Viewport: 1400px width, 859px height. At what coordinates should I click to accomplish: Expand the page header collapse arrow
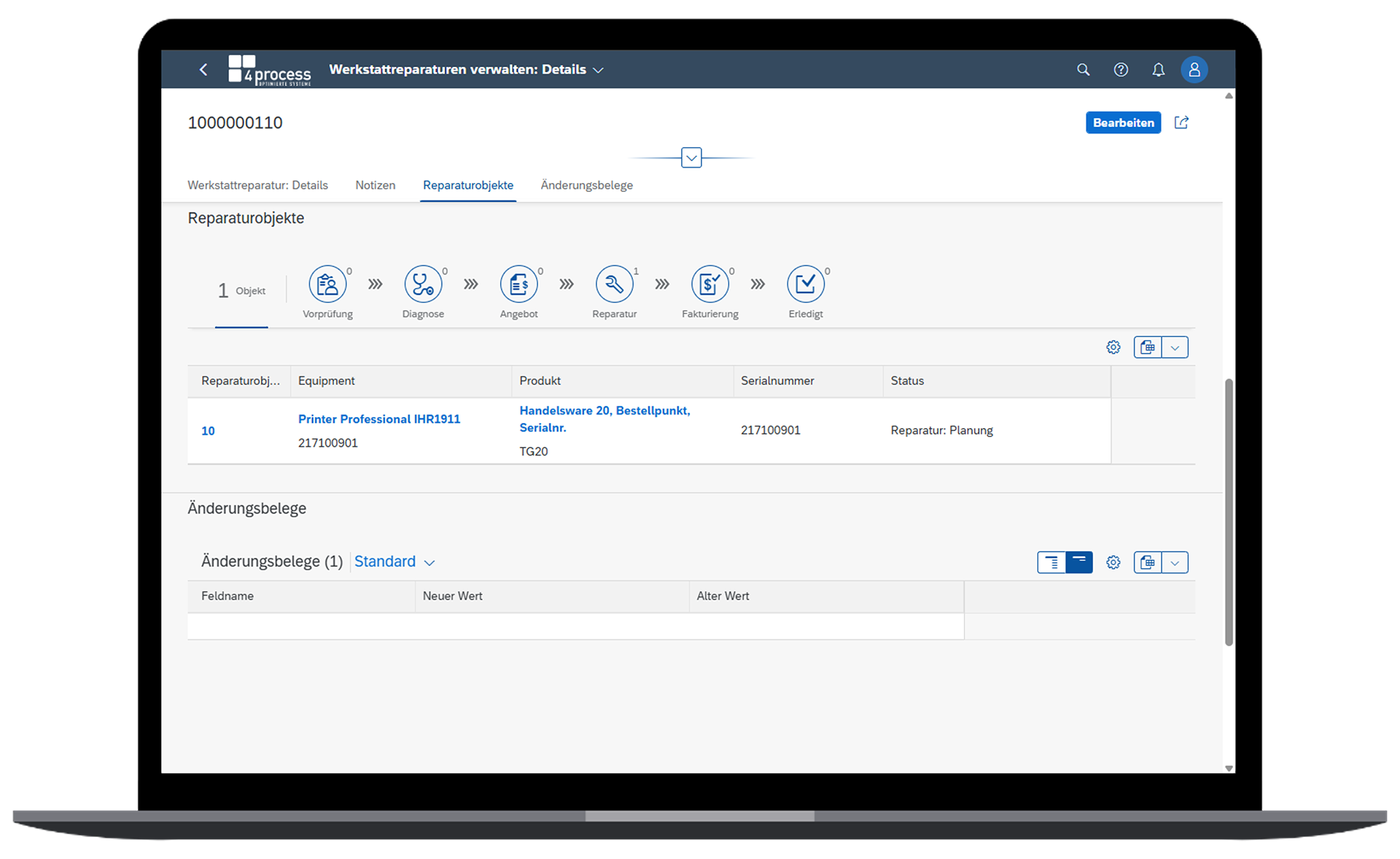click(x=691, y=158)
